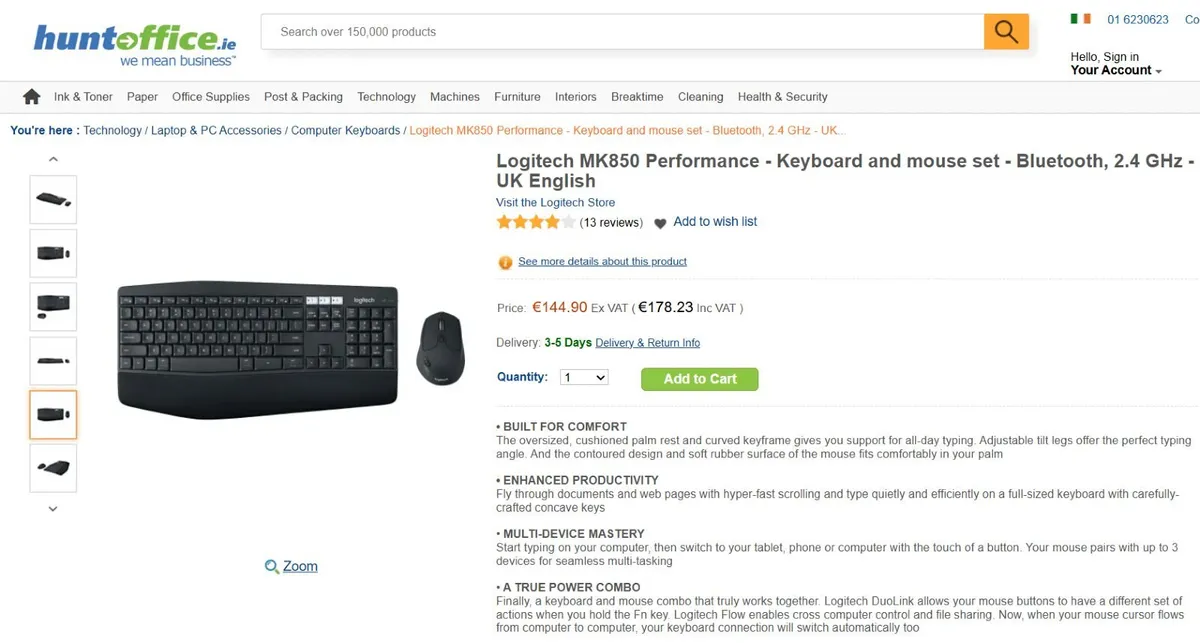Expand the Your Account dropdown menu

click(x=1113, y=70)
